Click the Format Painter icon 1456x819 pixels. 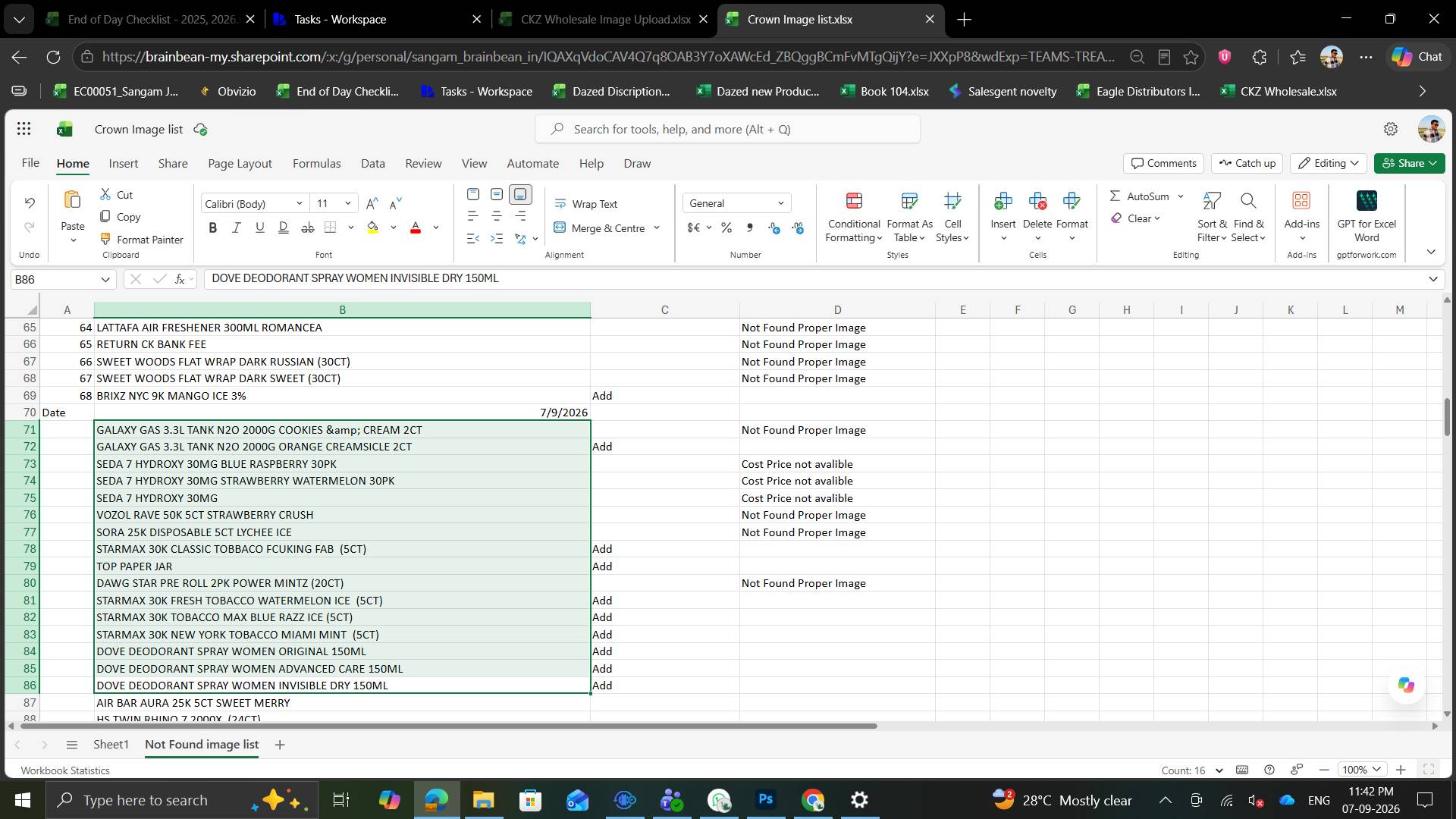105,239
